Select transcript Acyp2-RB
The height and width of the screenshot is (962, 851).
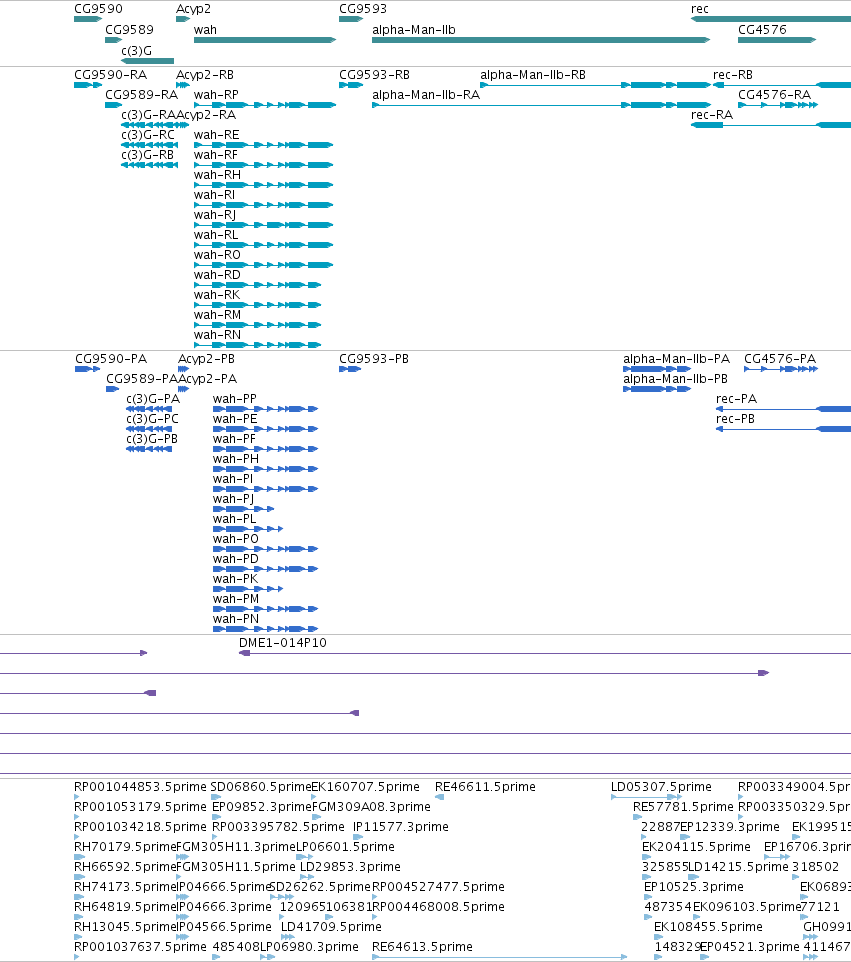pos(205,75)
